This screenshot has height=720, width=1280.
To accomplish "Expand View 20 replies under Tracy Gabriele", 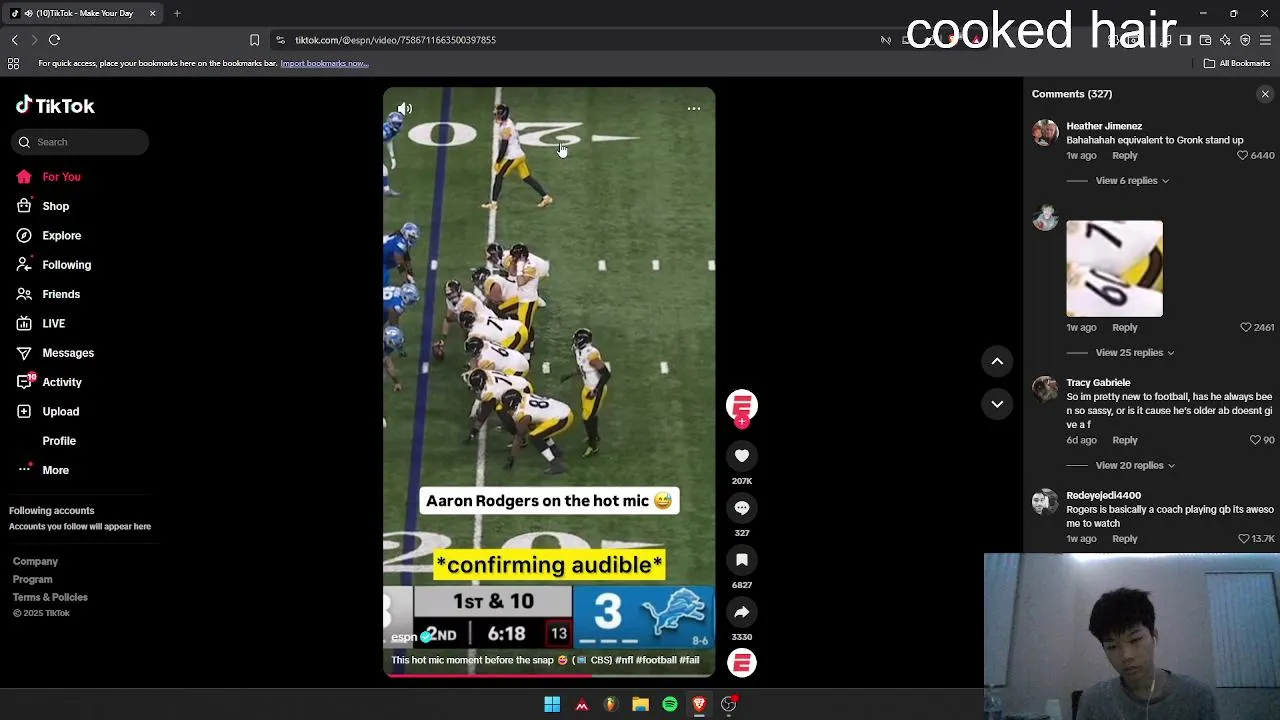I will pyautogui.click(x=1135, y=466).
